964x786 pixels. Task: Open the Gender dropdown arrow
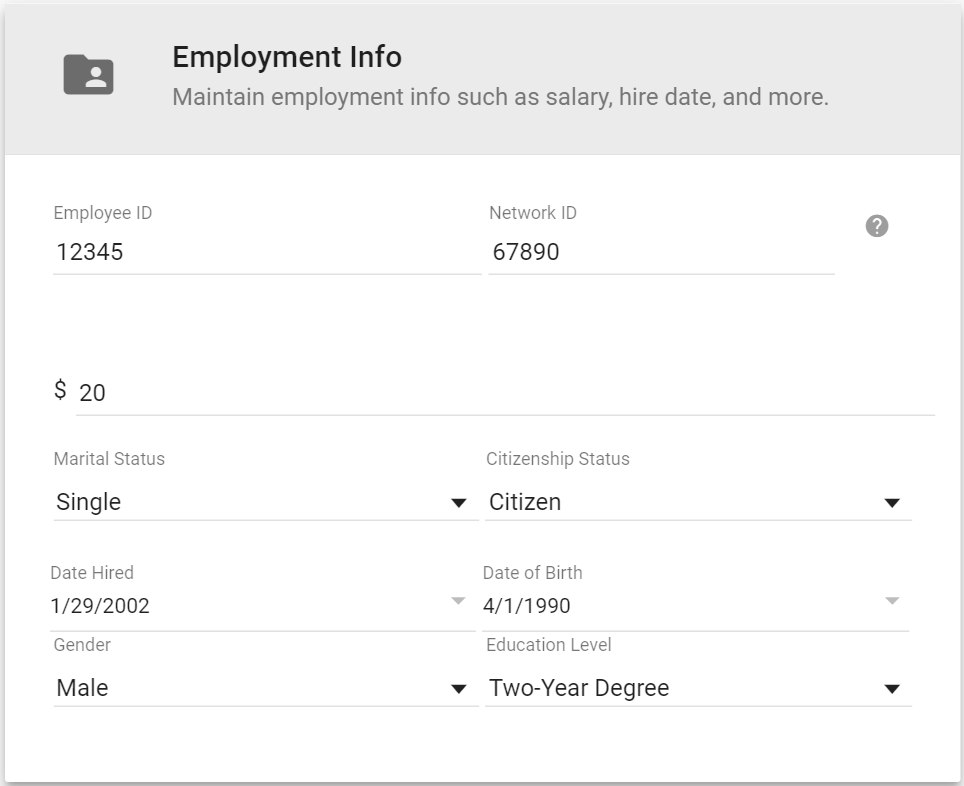[458, 689]
